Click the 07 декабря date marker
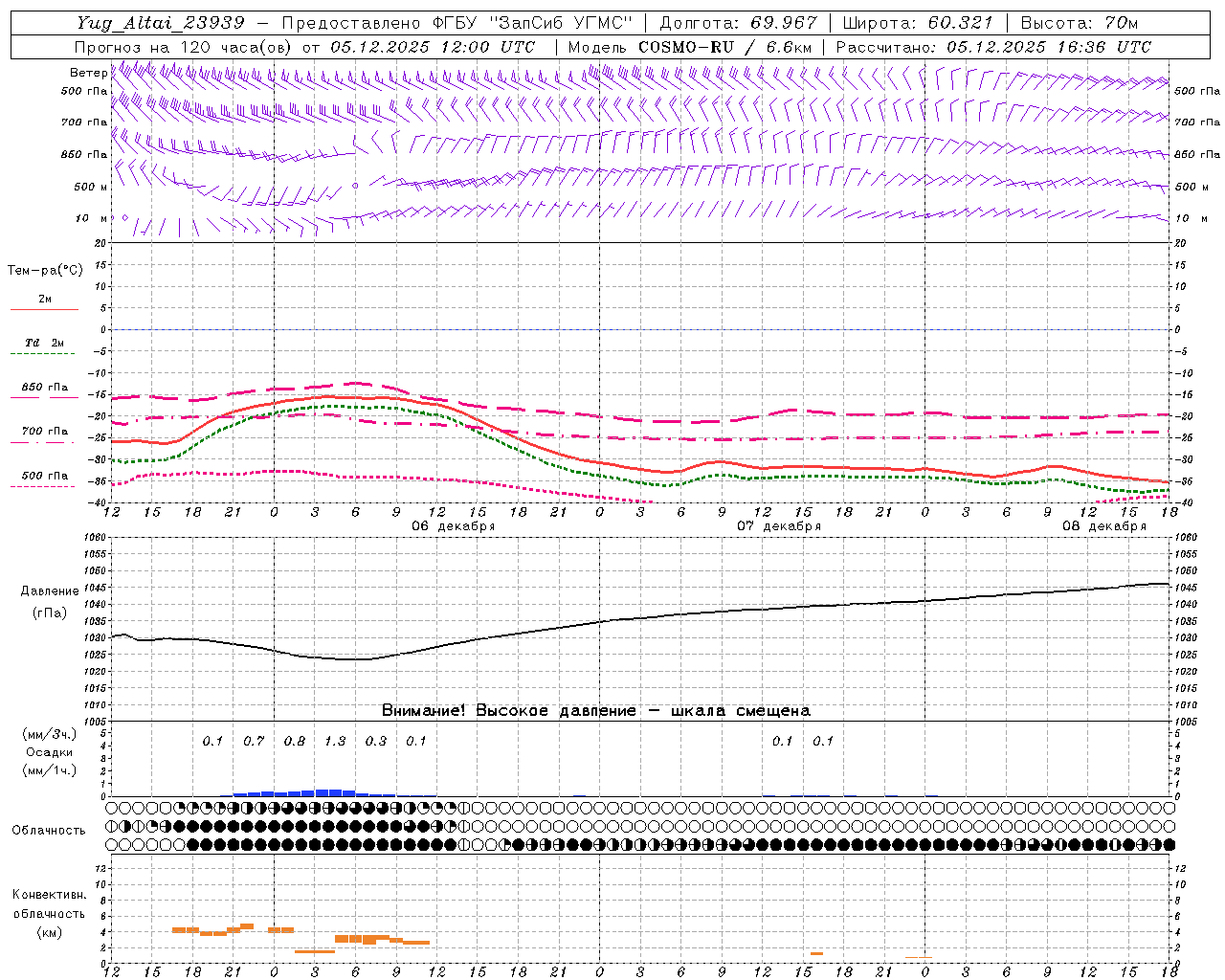 778,526
